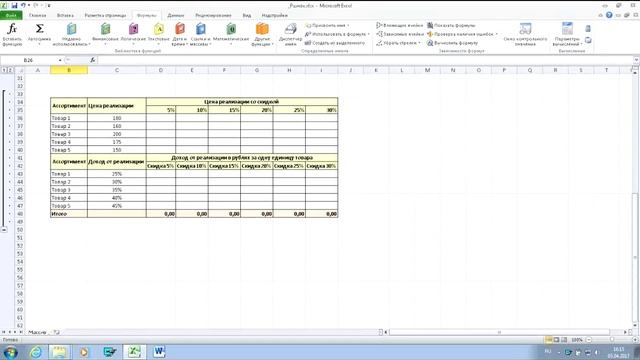The image size is (640, 360).
Task: Open the Text functions library
Action: 158,34
